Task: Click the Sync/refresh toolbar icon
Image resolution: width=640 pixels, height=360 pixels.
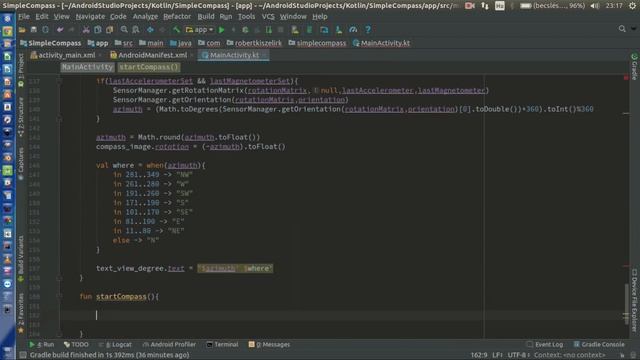Action: pos(45,29)
